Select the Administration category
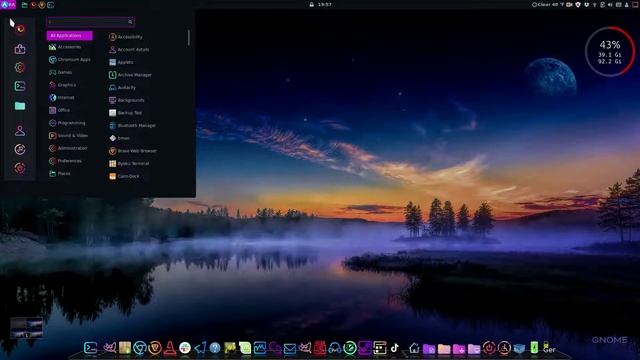This screenshot has width=640, height=360. coord(69,148)
